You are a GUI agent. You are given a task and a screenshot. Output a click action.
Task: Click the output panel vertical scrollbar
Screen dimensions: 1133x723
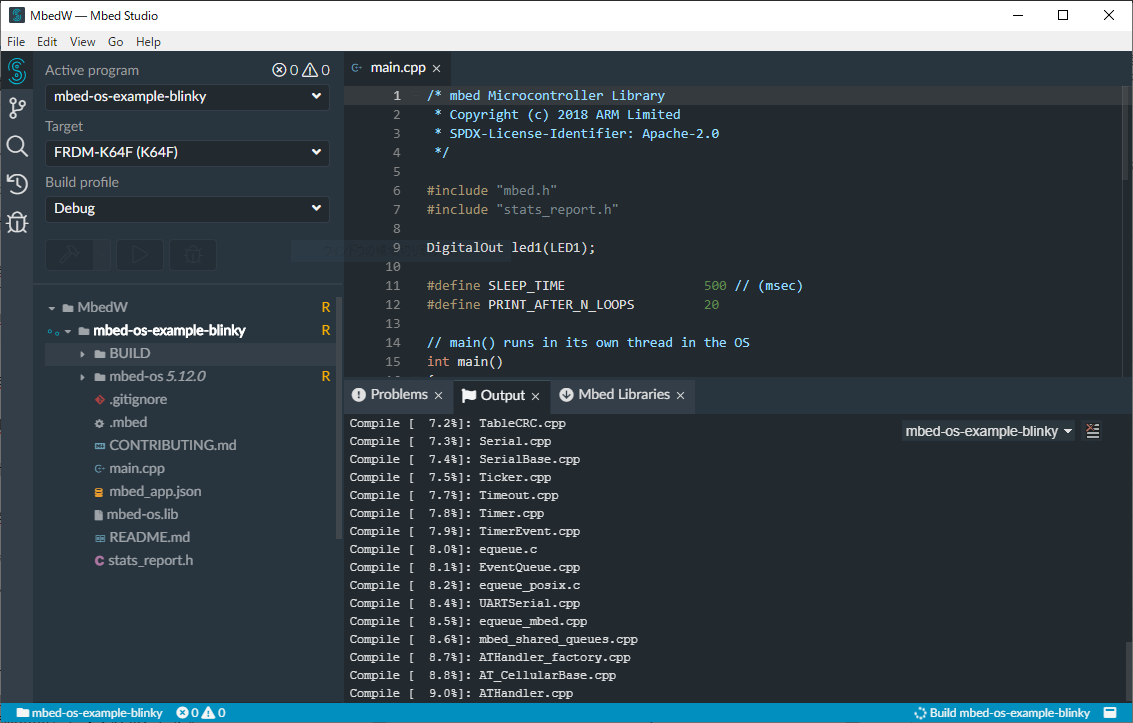1128,672
